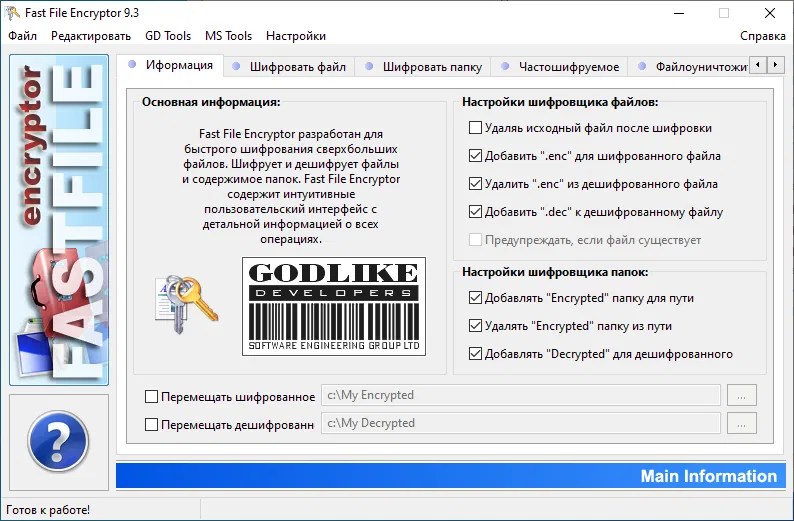
Task: Open the MS Tools menu
Action: [228, 36]
